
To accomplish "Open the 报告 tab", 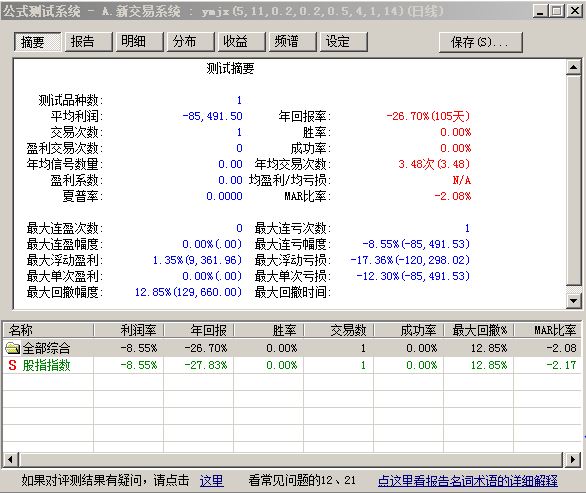I will [89, 41].
